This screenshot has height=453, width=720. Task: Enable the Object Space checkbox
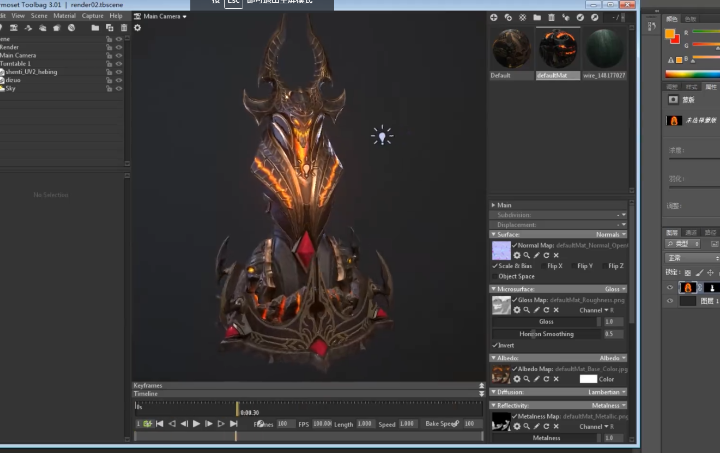[x=496, y=276]
